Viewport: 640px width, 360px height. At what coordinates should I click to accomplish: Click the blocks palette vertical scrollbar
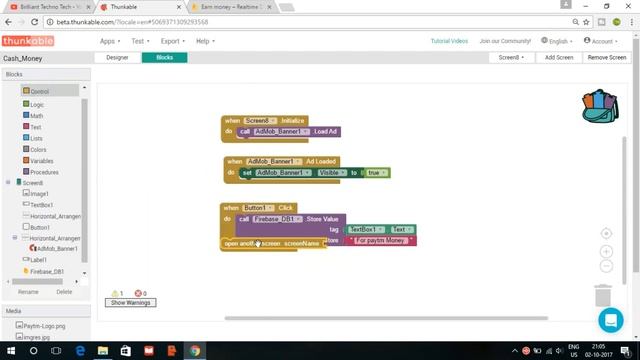pos(84,180)
